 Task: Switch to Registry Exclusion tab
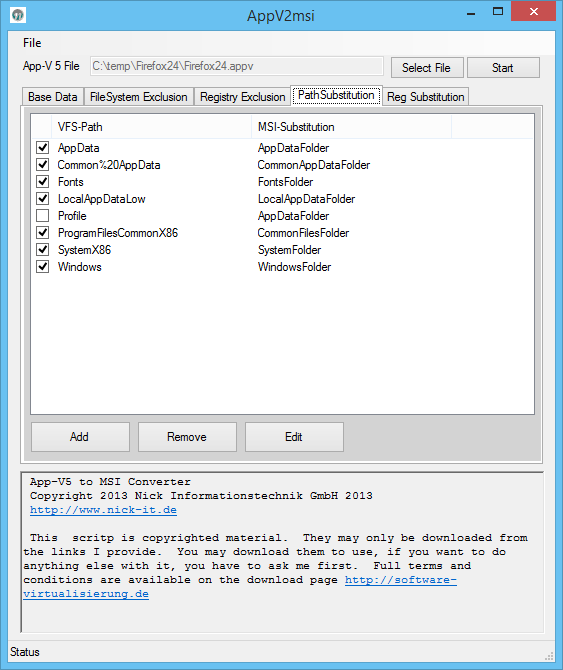pyautogui.click(x=242, y=97)
